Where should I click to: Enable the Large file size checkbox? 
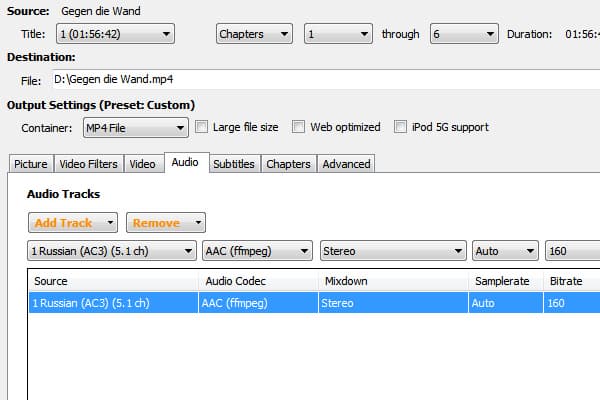click(201, 127)
